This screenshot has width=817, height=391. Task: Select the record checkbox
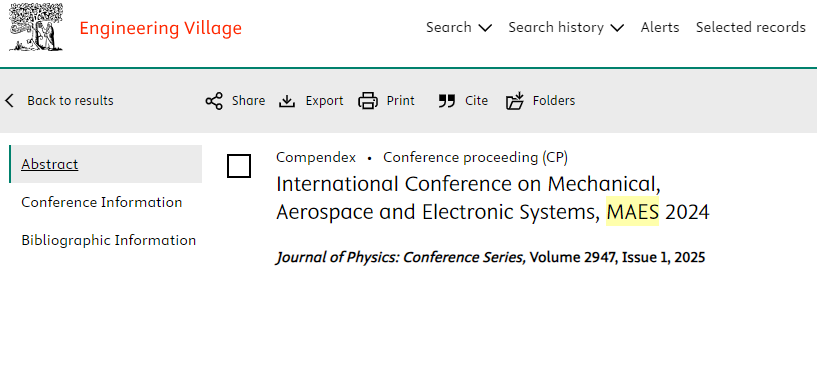(239, 166)
